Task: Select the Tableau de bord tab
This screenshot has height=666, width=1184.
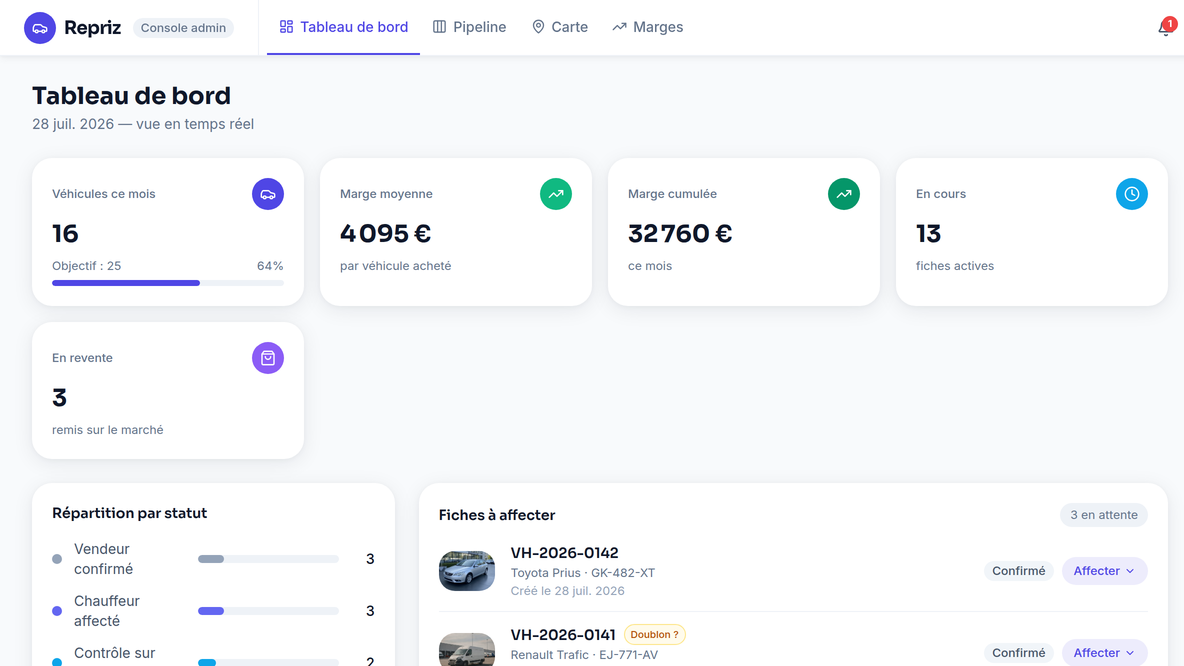Action: [344, 27]
